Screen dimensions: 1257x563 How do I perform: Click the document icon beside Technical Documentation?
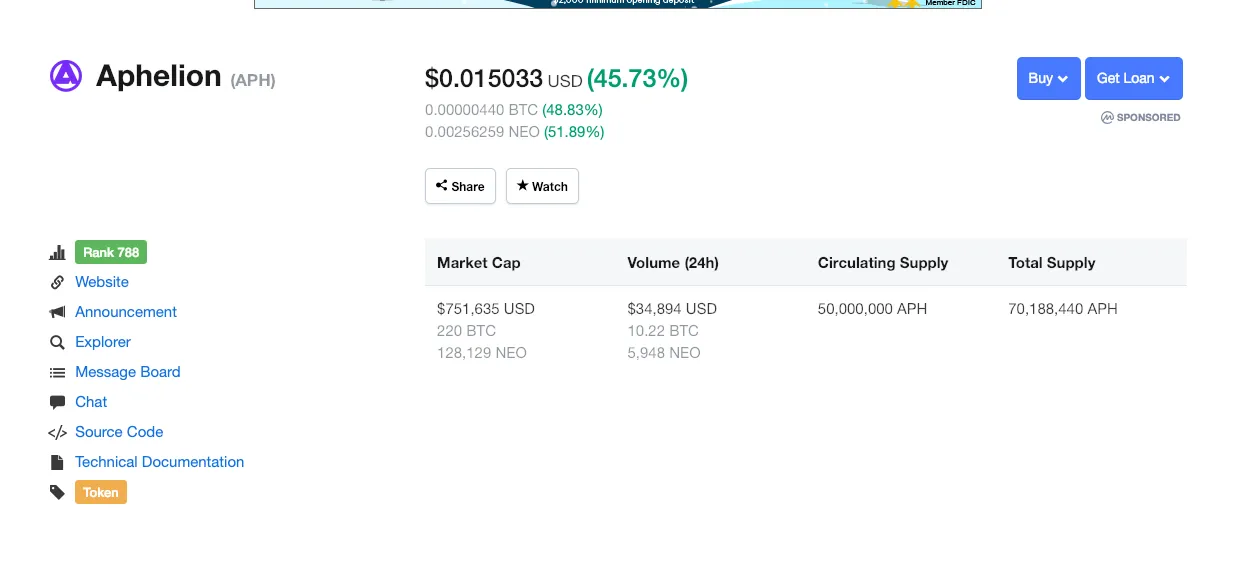click(x=57, y=462)
